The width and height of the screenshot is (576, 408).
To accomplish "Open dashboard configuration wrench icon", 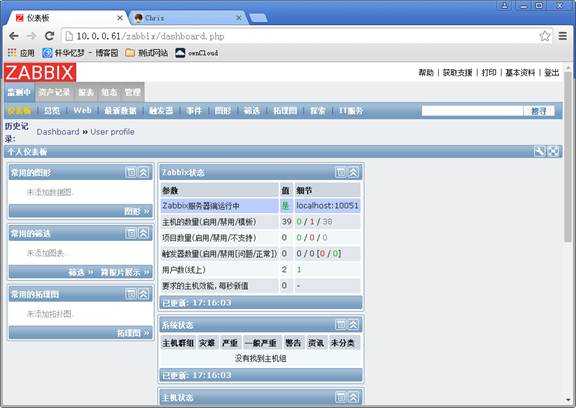I will (x=539, y=151).
